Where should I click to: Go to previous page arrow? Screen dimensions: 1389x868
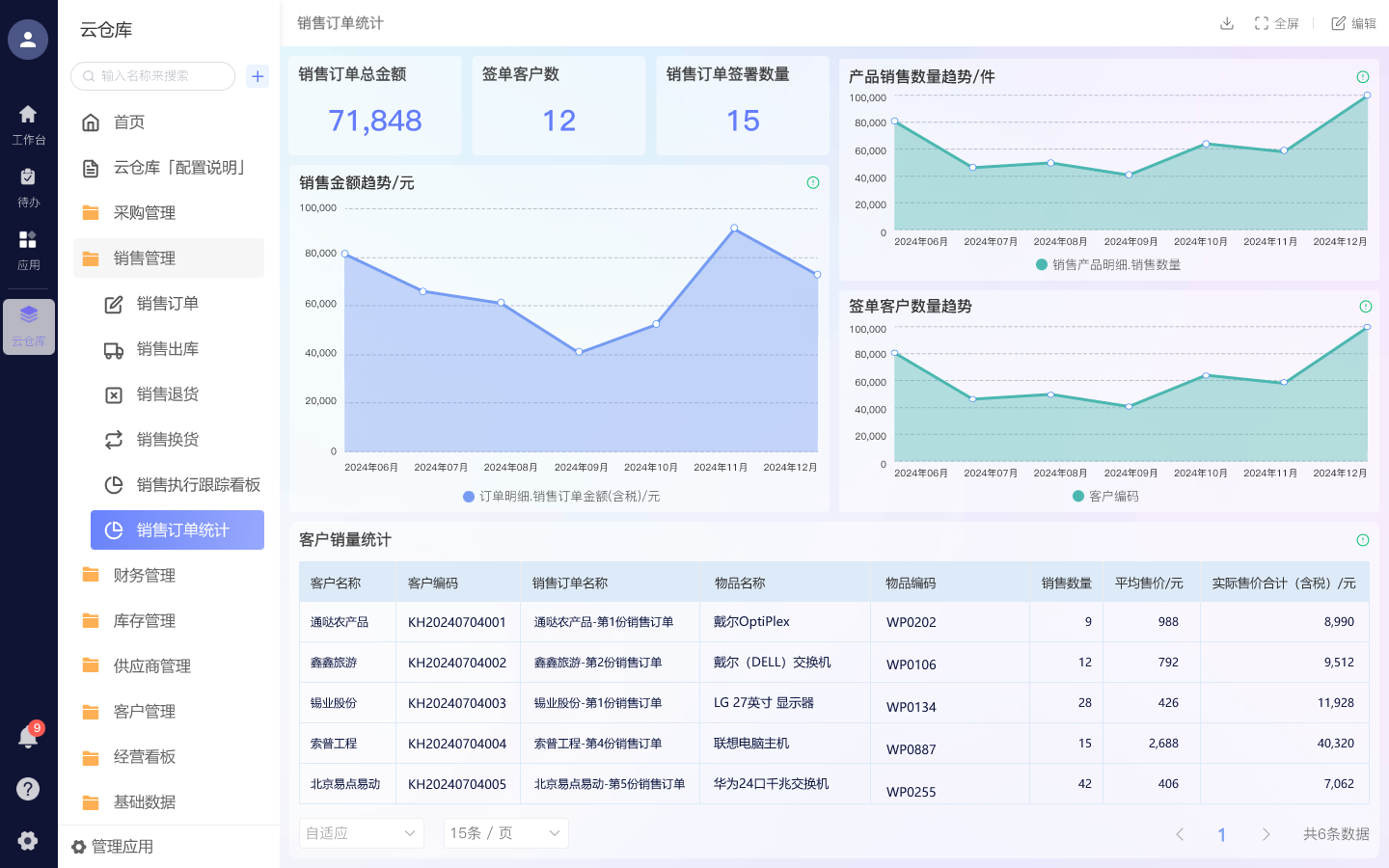[1179, 834]
